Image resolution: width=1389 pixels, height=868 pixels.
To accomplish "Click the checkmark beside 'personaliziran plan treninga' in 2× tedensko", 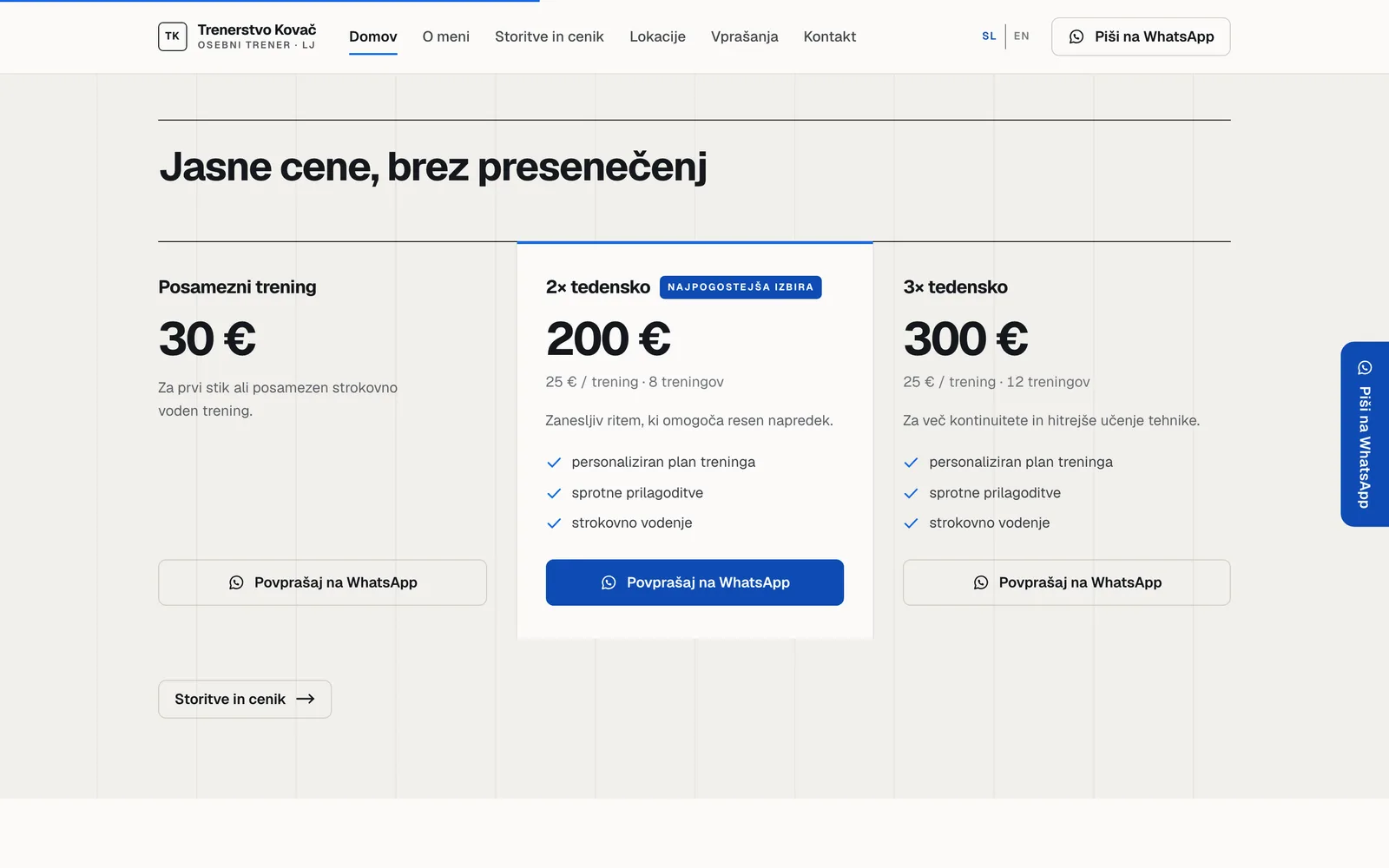I will point(554,463).
